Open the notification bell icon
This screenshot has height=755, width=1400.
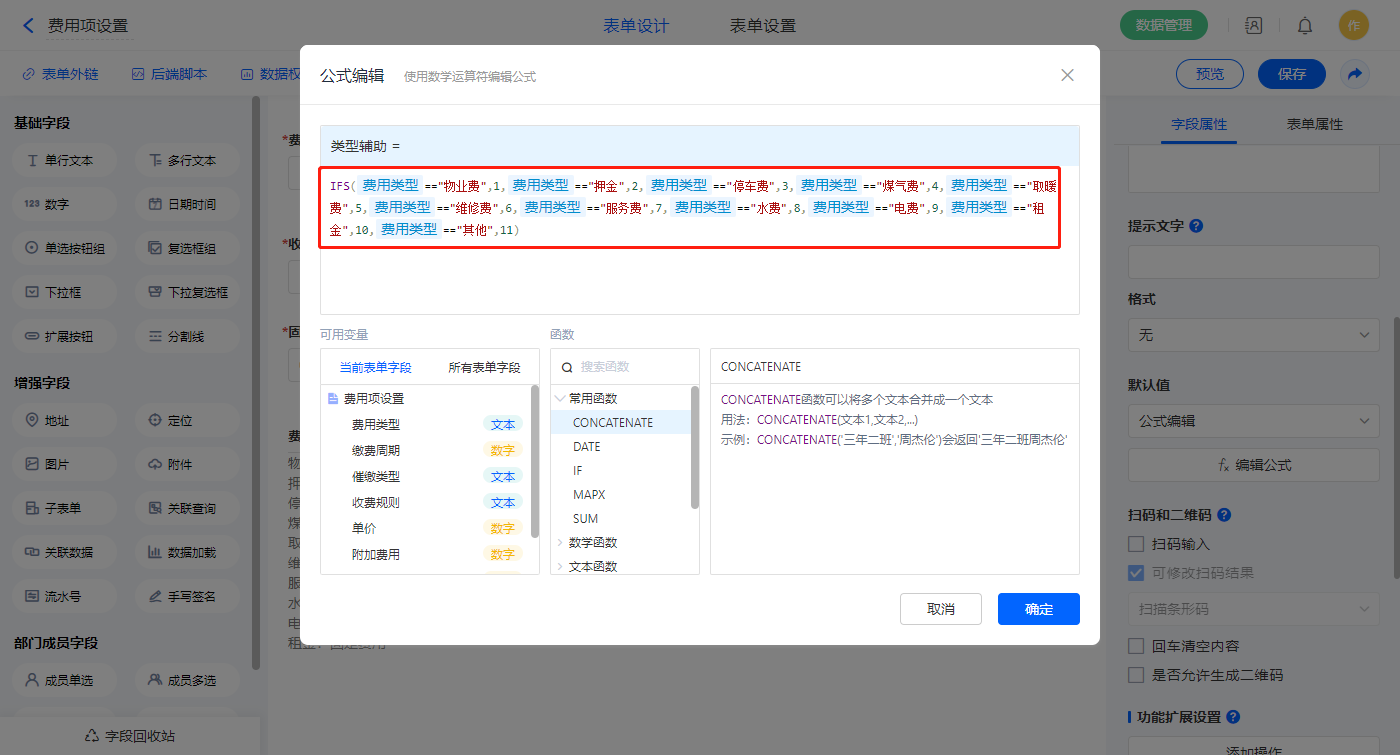(1305, 26)
